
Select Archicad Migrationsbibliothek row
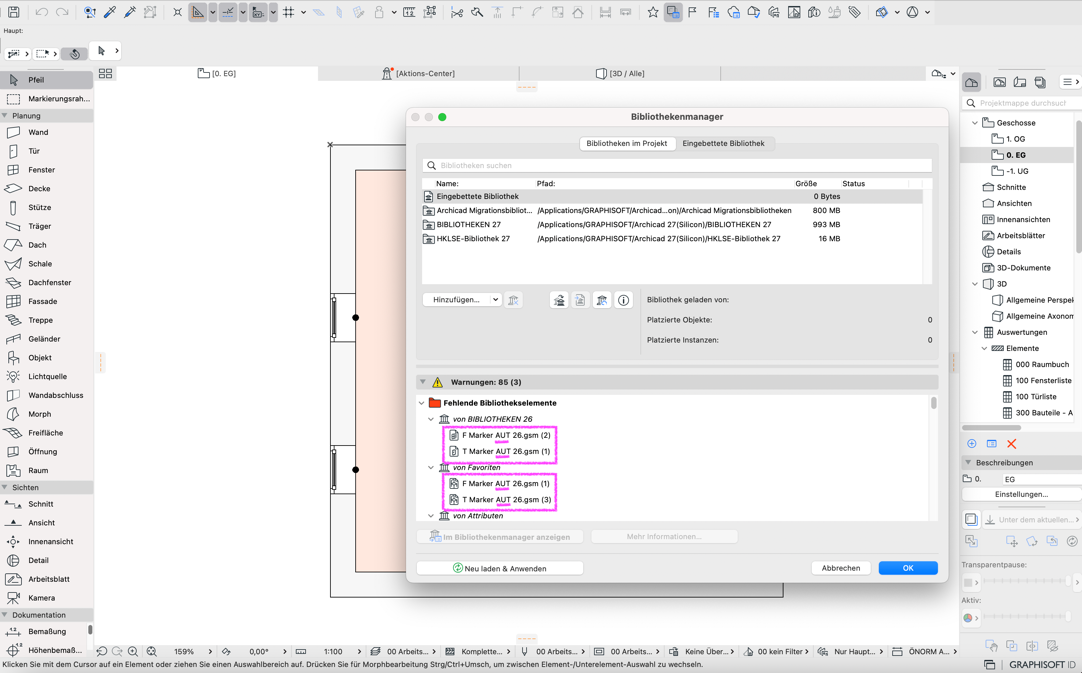pyautogui.click(x=672, y=211)
